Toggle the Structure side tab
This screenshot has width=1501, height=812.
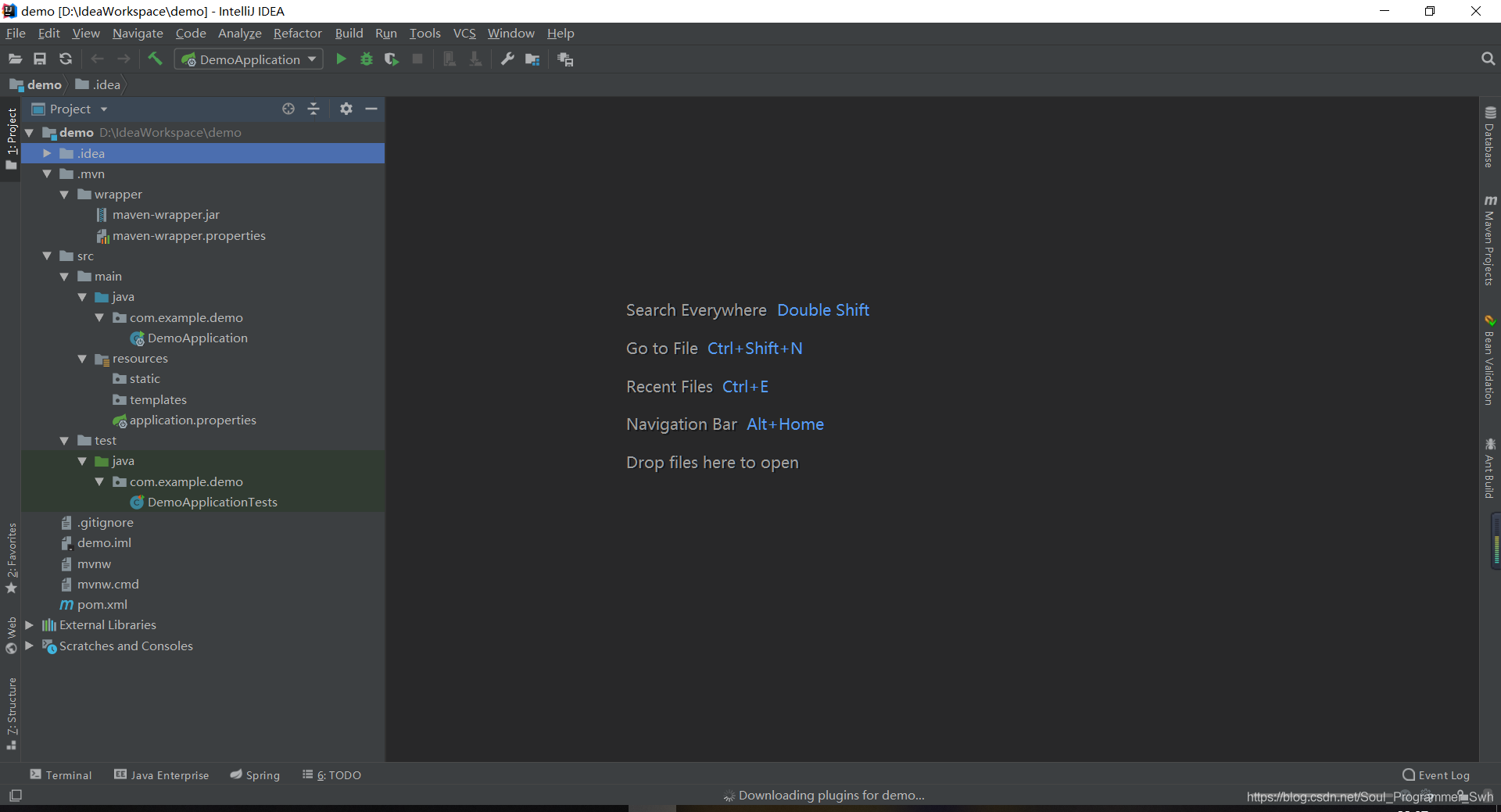(12, 714)
